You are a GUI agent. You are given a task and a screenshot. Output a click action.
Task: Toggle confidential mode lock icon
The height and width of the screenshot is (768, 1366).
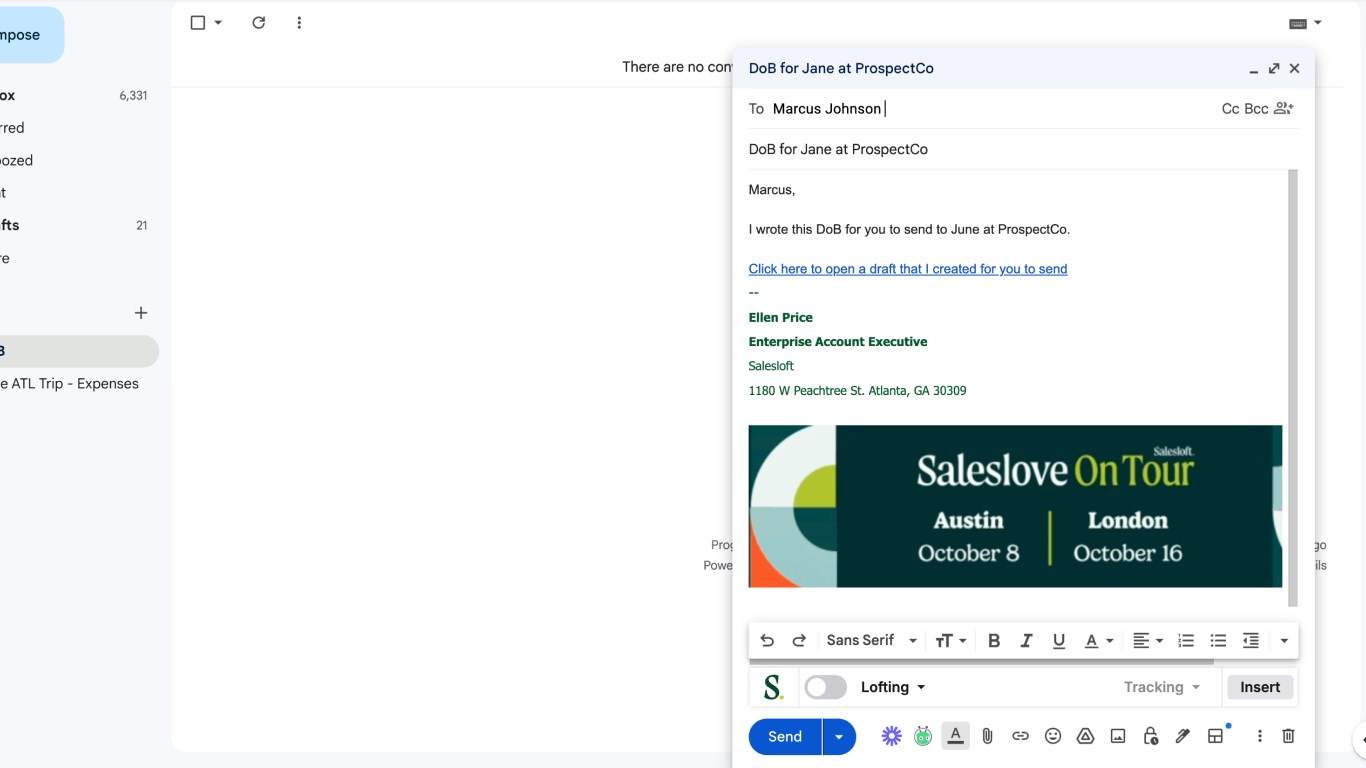coord(1150,736)
